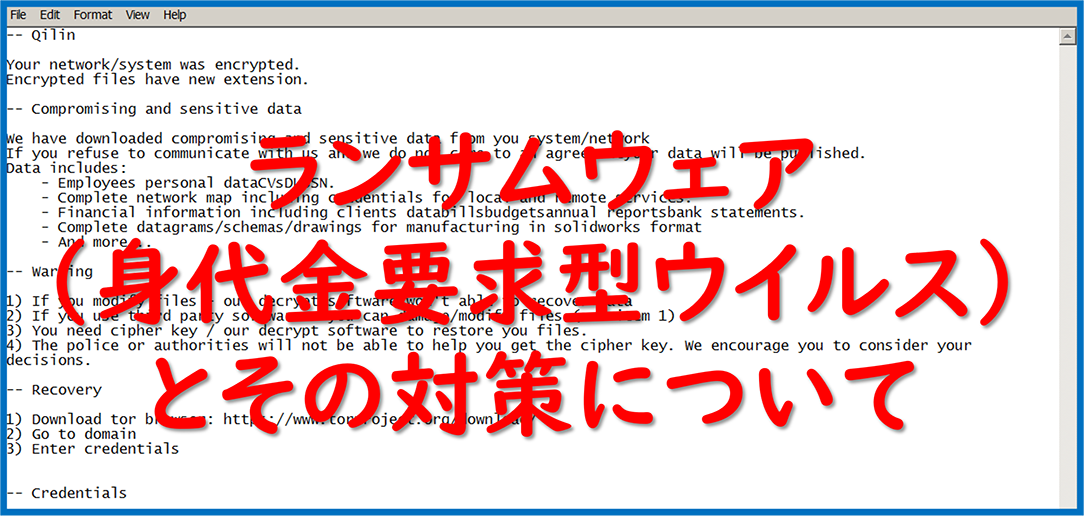Open the Format menu
Image resolution: width=1084 pixels, height=518 pixels.
93,15
